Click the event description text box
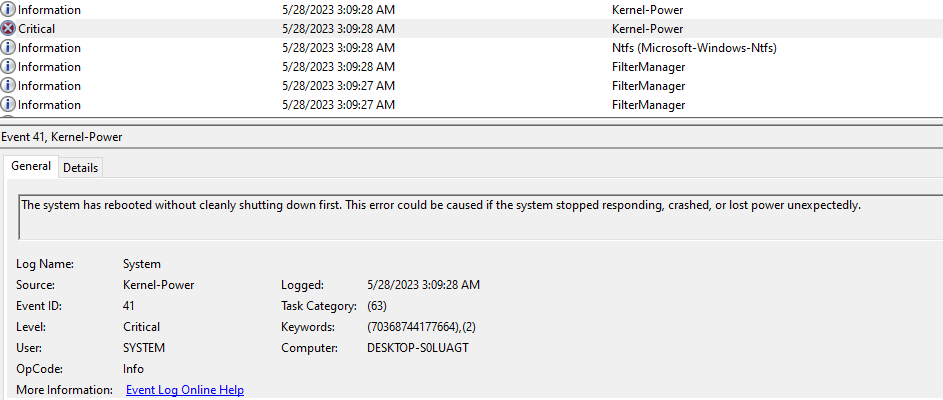The image size is (943, 400). click(x=481, y=217)
